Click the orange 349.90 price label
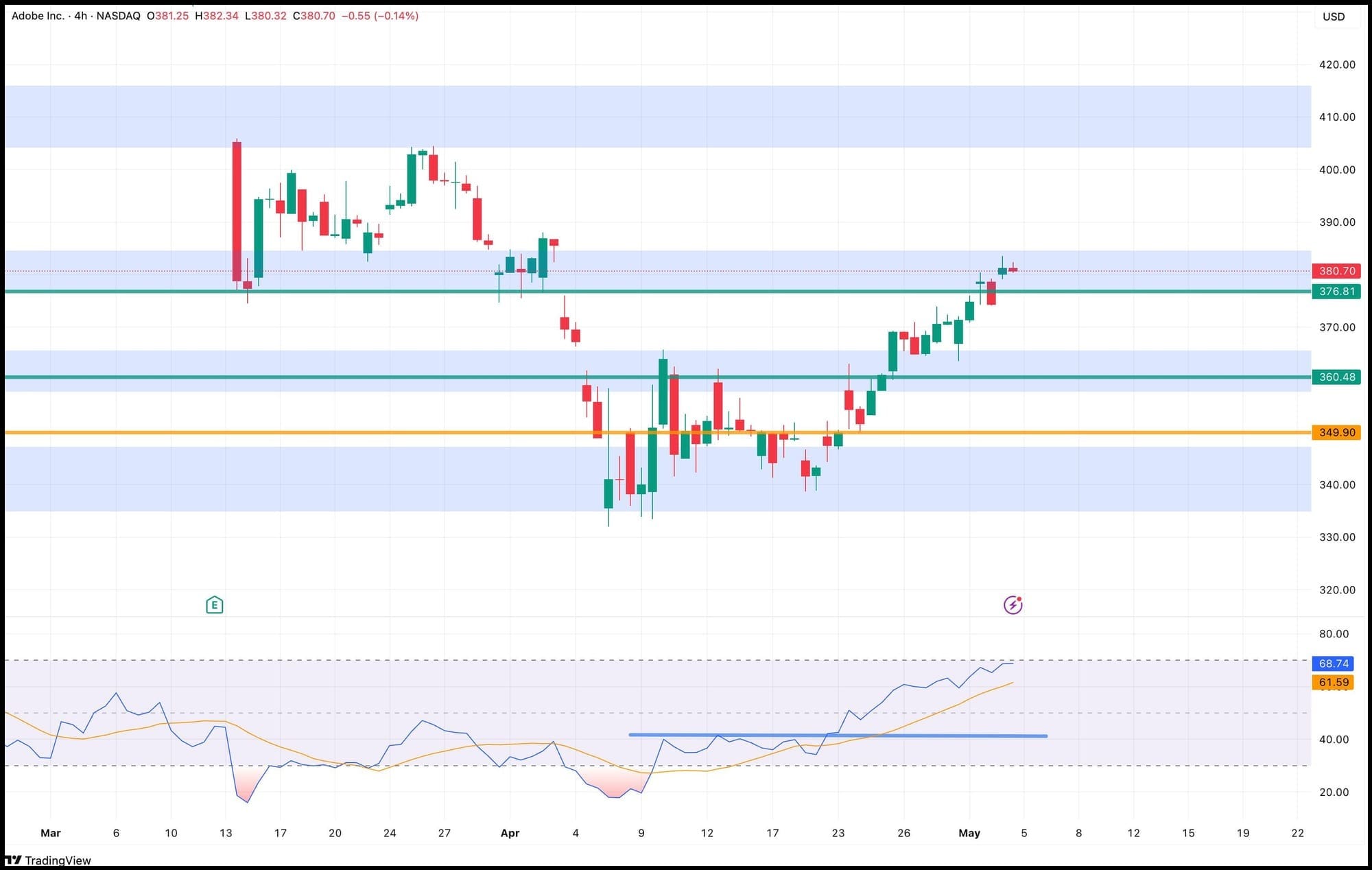This screenshot has width=1372, height=870. 1336,432
